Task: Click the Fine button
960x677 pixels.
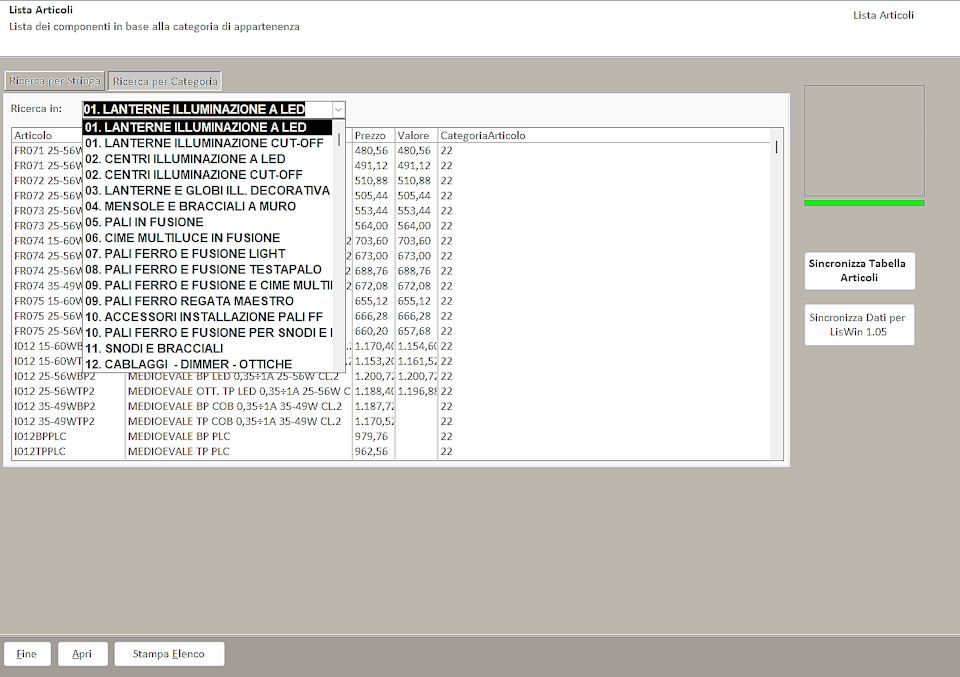Action: point(26,654)
